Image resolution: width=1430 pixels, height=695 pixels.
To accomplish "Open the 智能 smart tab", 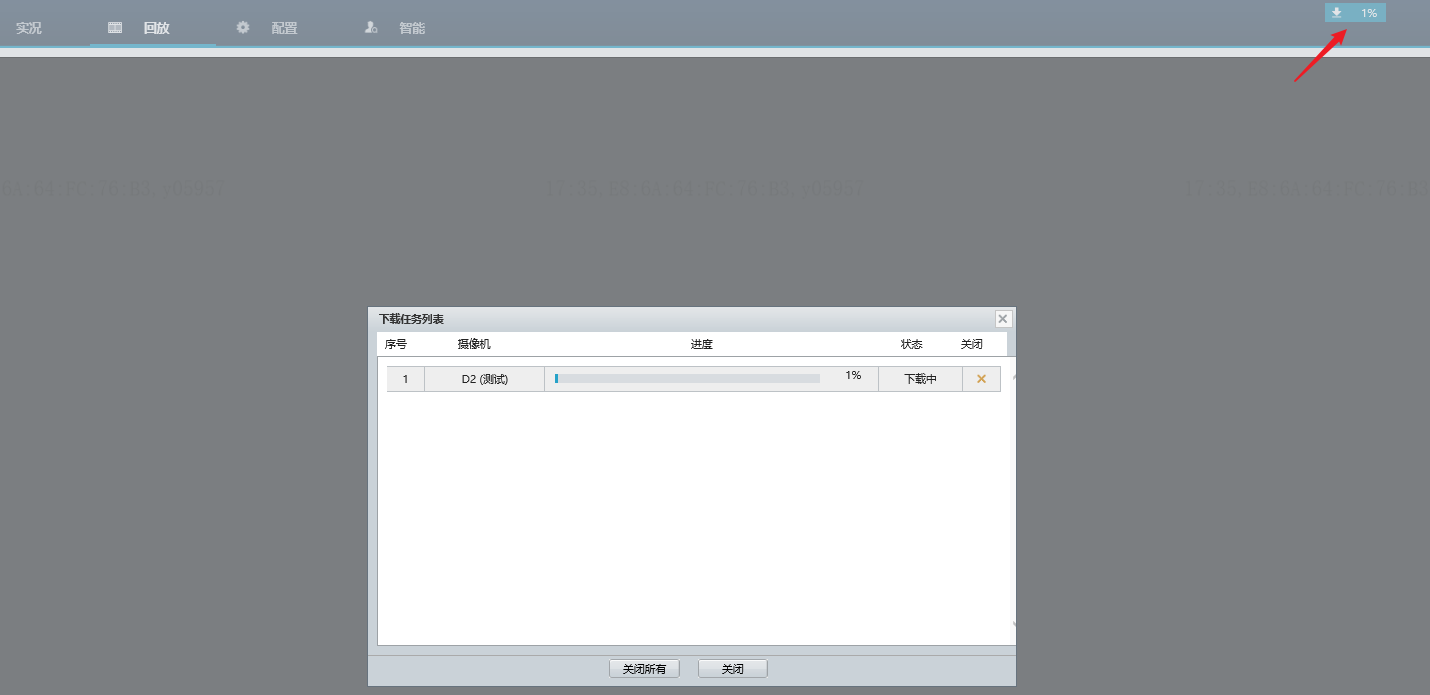I will pyautogui.click(x=412, y=28).
